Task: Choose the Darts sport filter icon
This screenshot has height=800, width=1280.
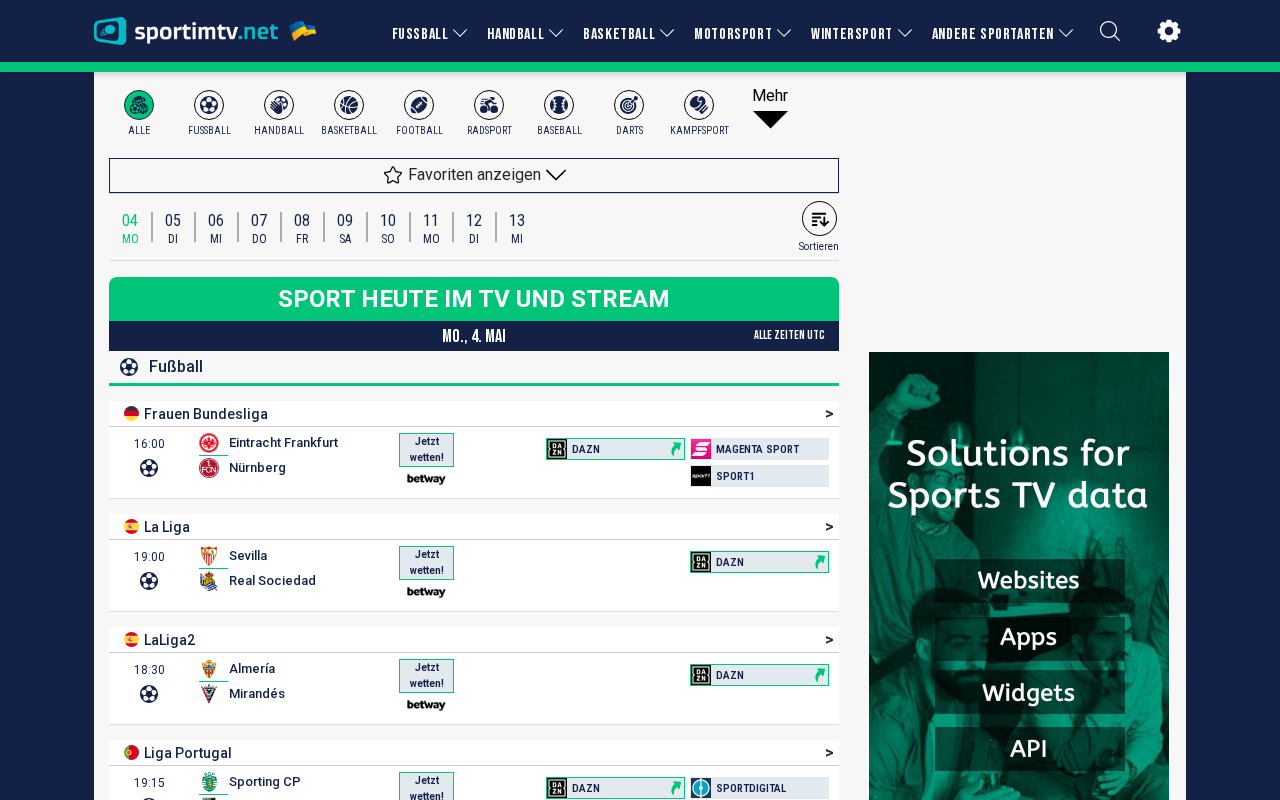Action: [x=629, y=105]
